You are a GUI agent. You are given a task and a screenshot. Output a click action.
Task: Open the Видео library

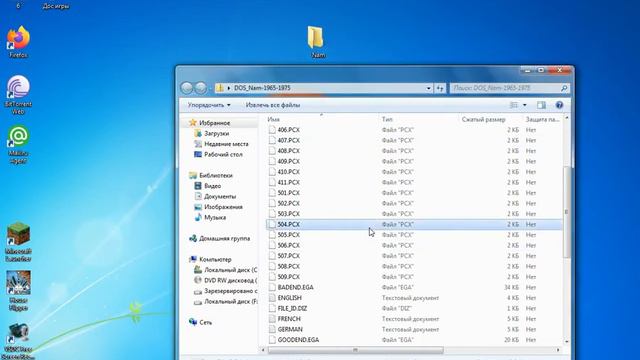pyautogui.click(x=212, y=186)
